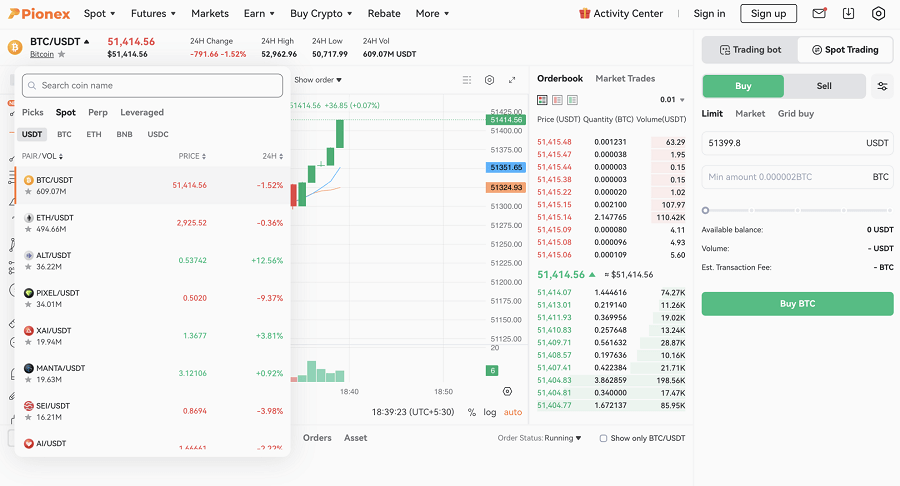
Task: Click the download app icon
Action: pyautogui.click(x=848, y=13)
